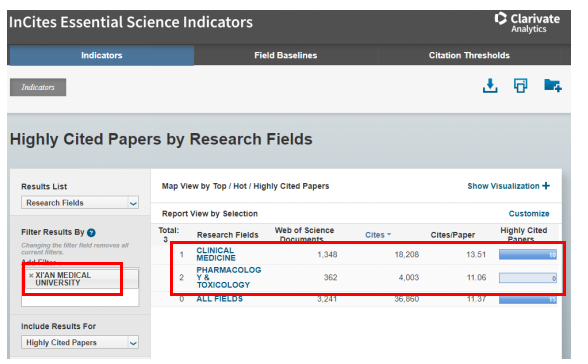Image resolution: width=588 pixels, height=364 pixels.
Task: Click the Clarivate Analytics logo
Action: (x=526, y=23)
